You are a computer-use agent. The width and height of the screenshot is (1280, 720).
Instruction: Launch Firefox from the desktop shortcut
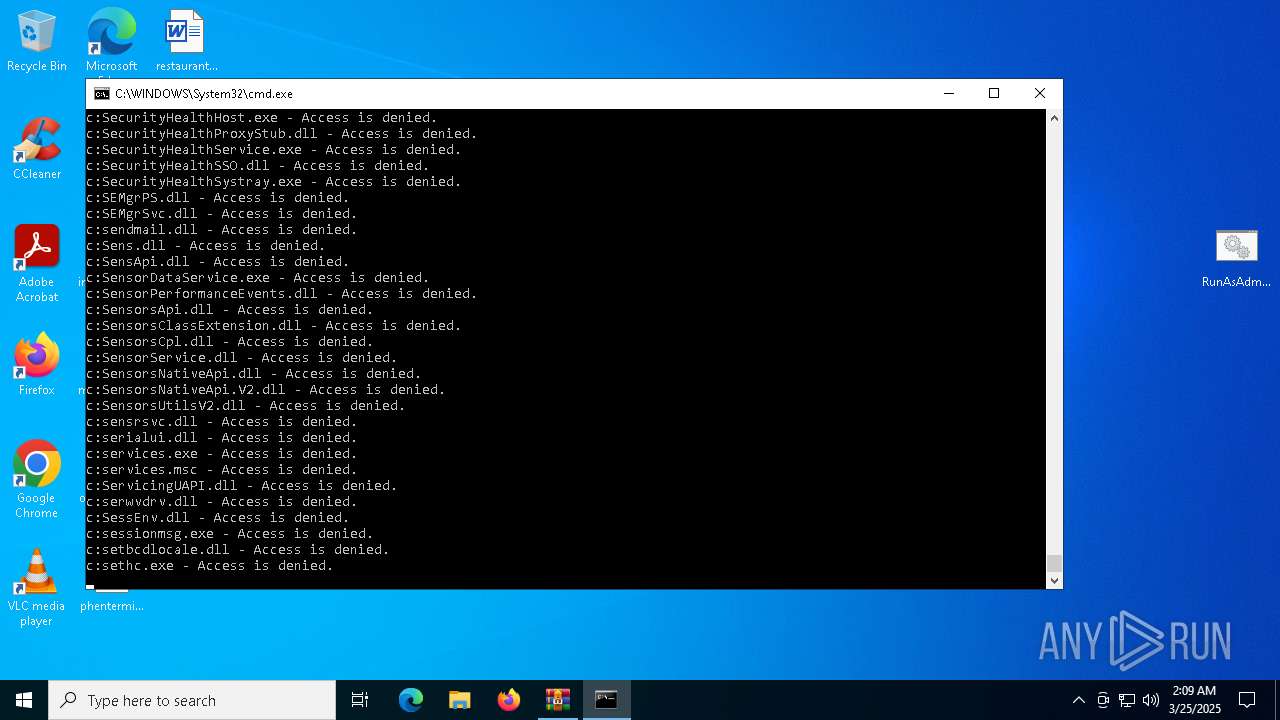tap(37, 365)
